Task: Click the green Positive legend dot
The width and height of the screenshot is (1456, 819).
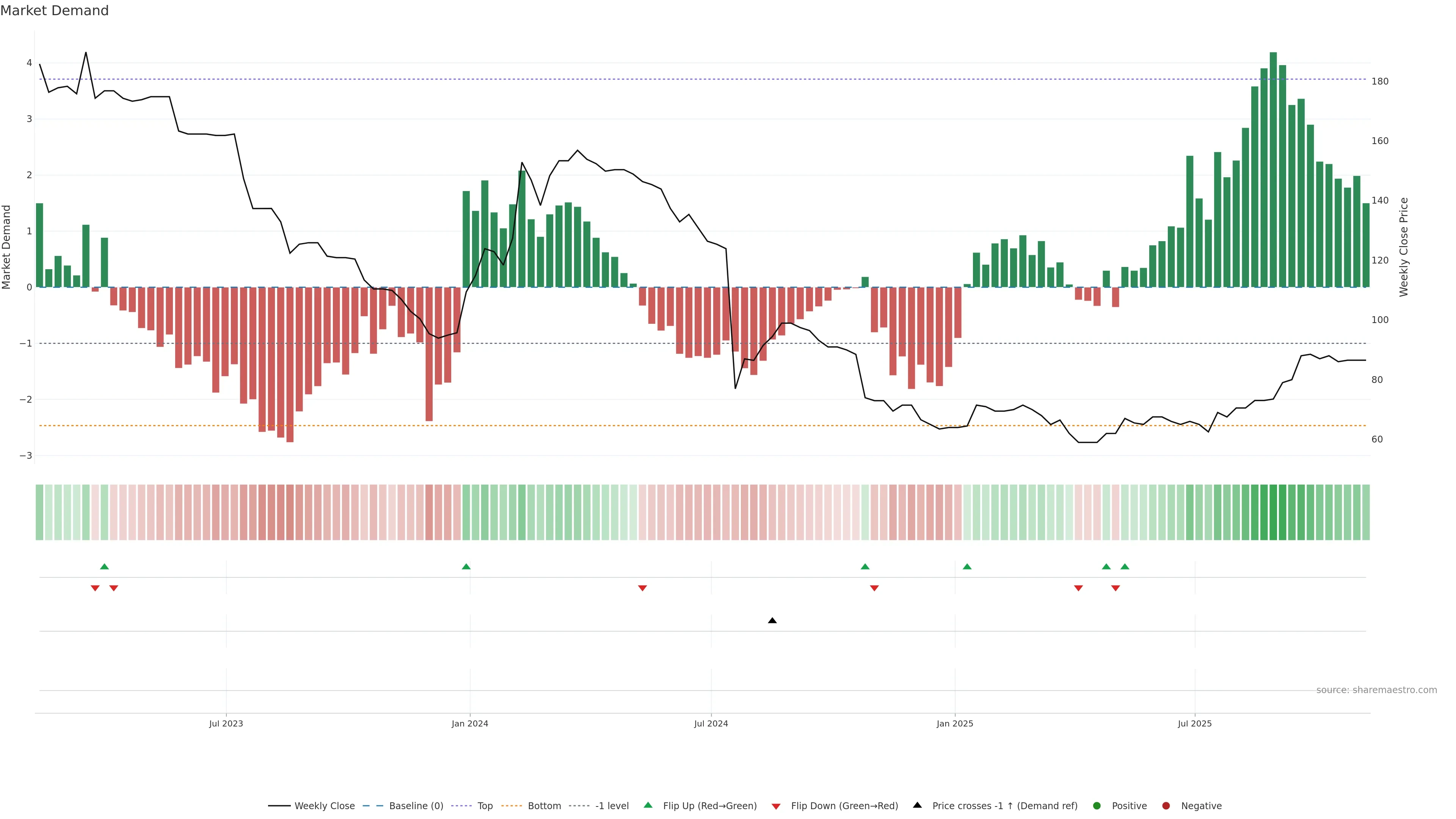Action: point(1097,805)
